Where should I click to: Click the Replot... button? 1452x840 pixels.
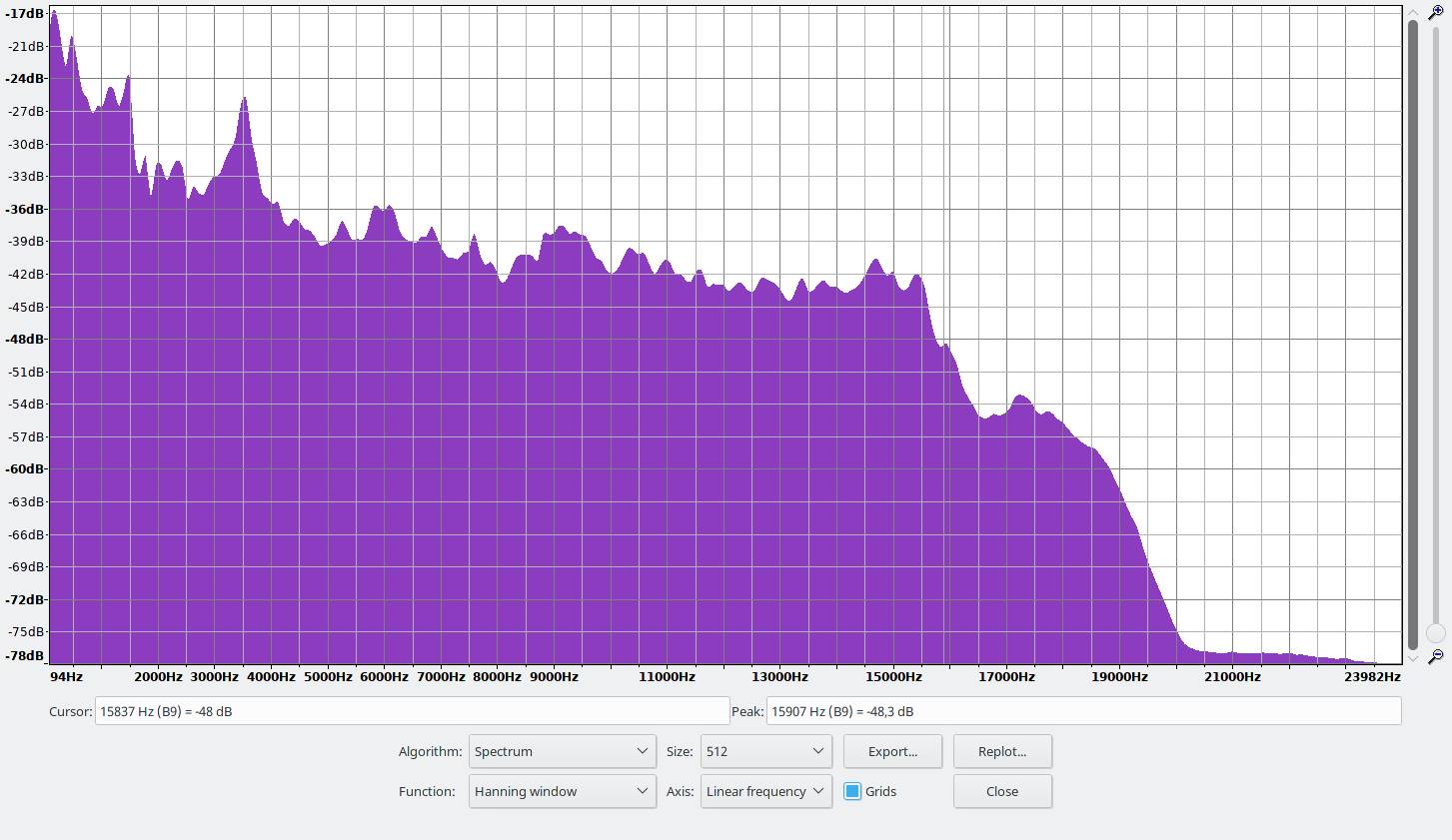[1002, 751]
